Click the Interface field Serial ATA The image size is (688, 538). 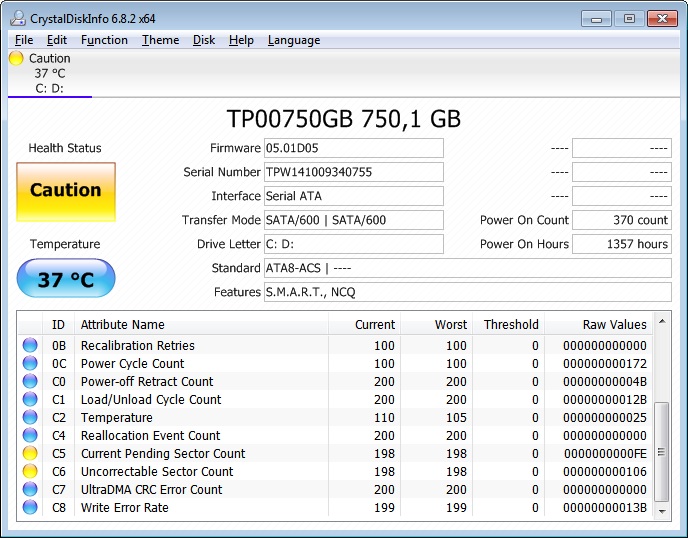354,196
